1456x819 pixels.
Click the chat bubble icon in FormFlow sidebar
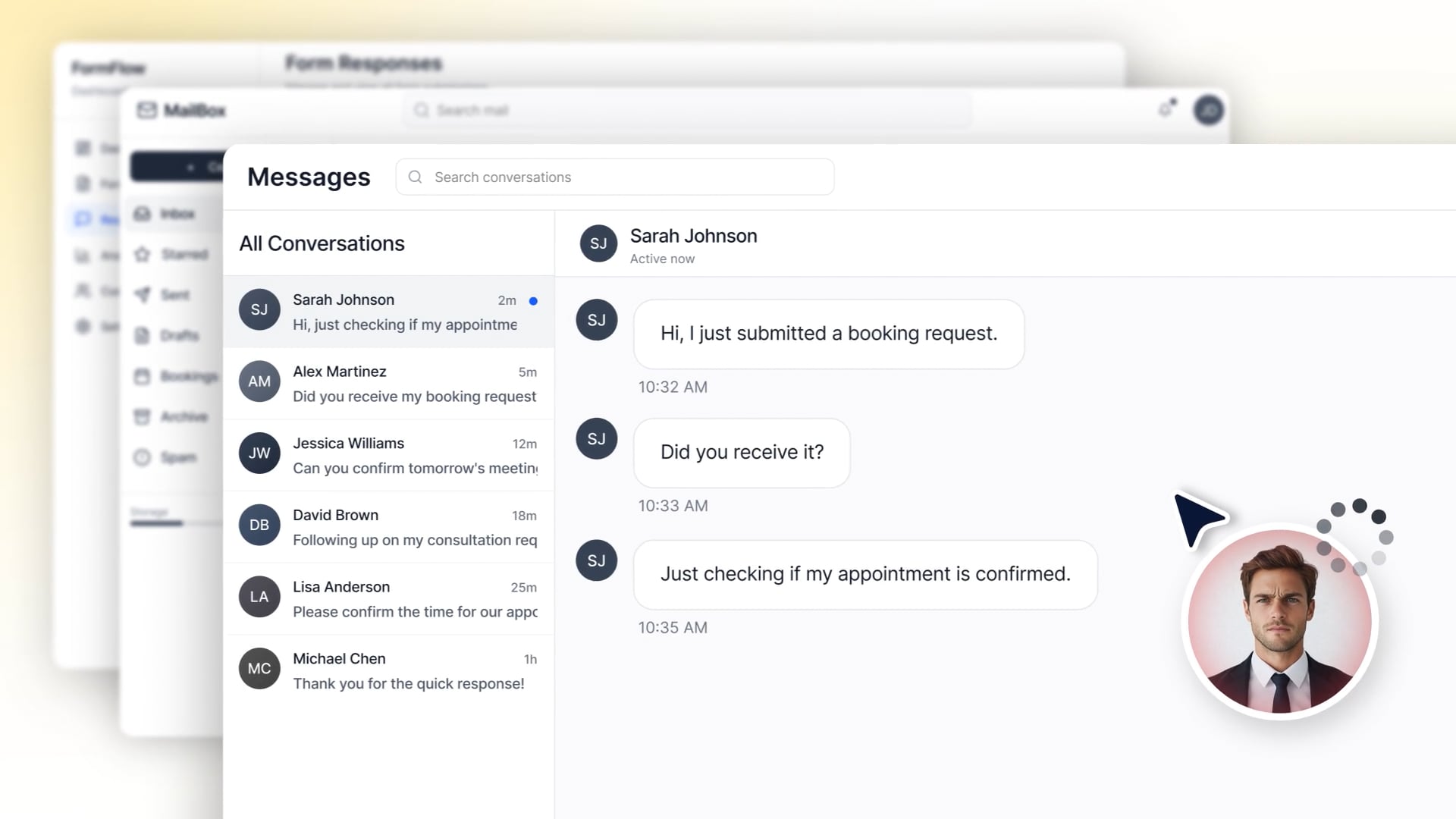pos(83,219)
